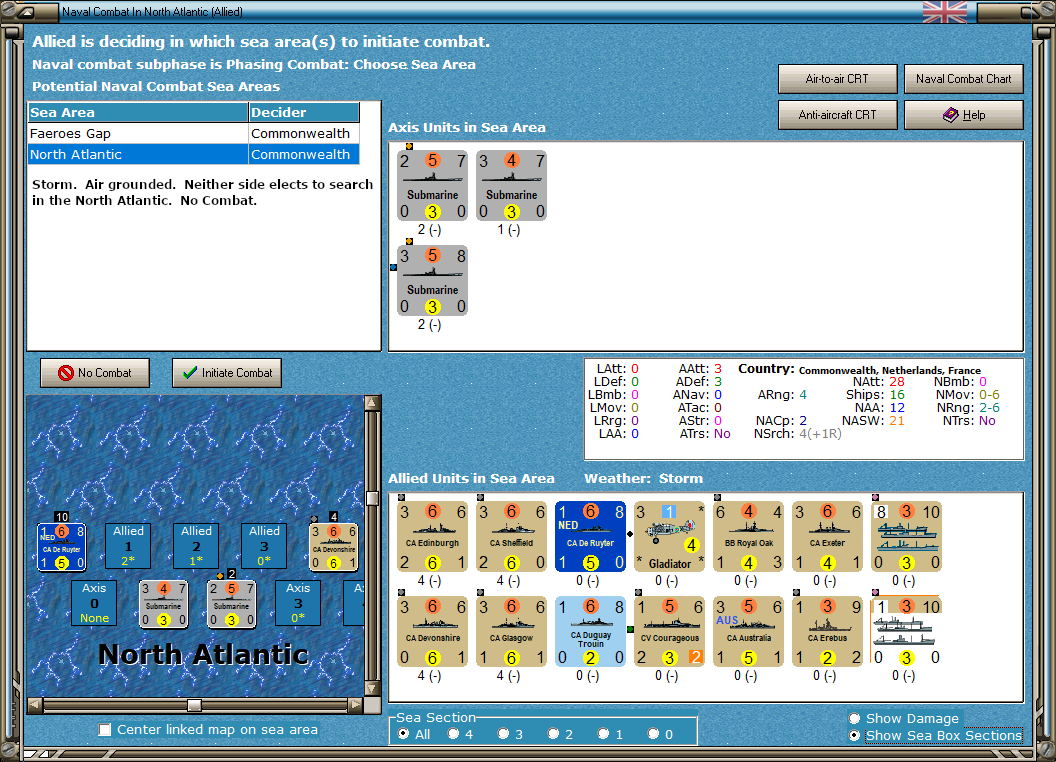
Task: Select CA De Ruyter in Allied units list
Action: point(591,536)
